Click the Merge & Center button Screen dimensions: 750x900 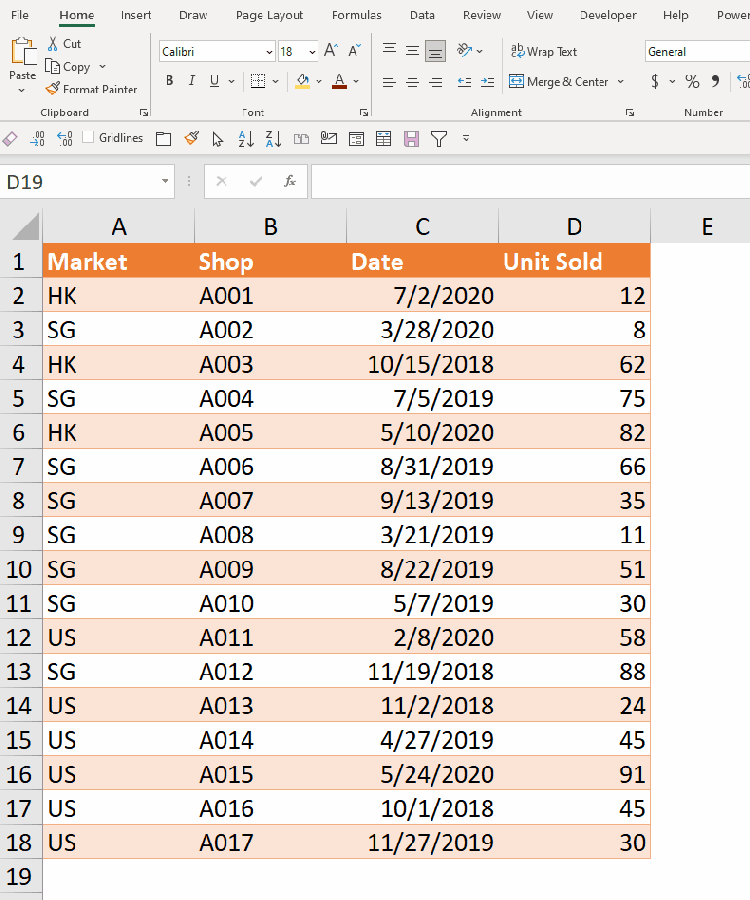tap(566, 82)
